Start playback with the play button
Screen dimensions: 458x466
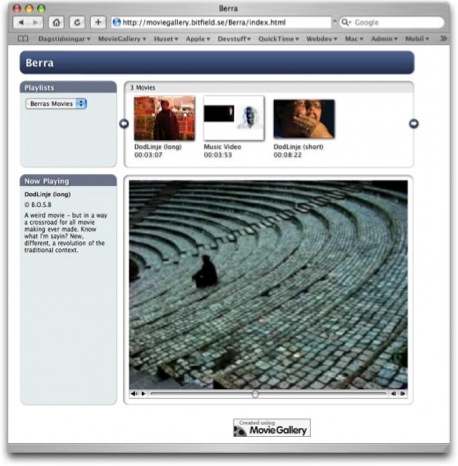point(143,394)
